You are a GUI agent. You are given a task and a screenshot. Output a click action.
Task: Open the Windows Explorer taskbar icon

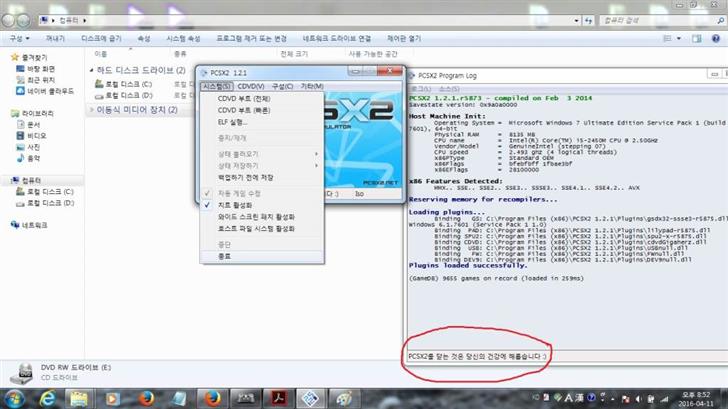coord(79,399)
